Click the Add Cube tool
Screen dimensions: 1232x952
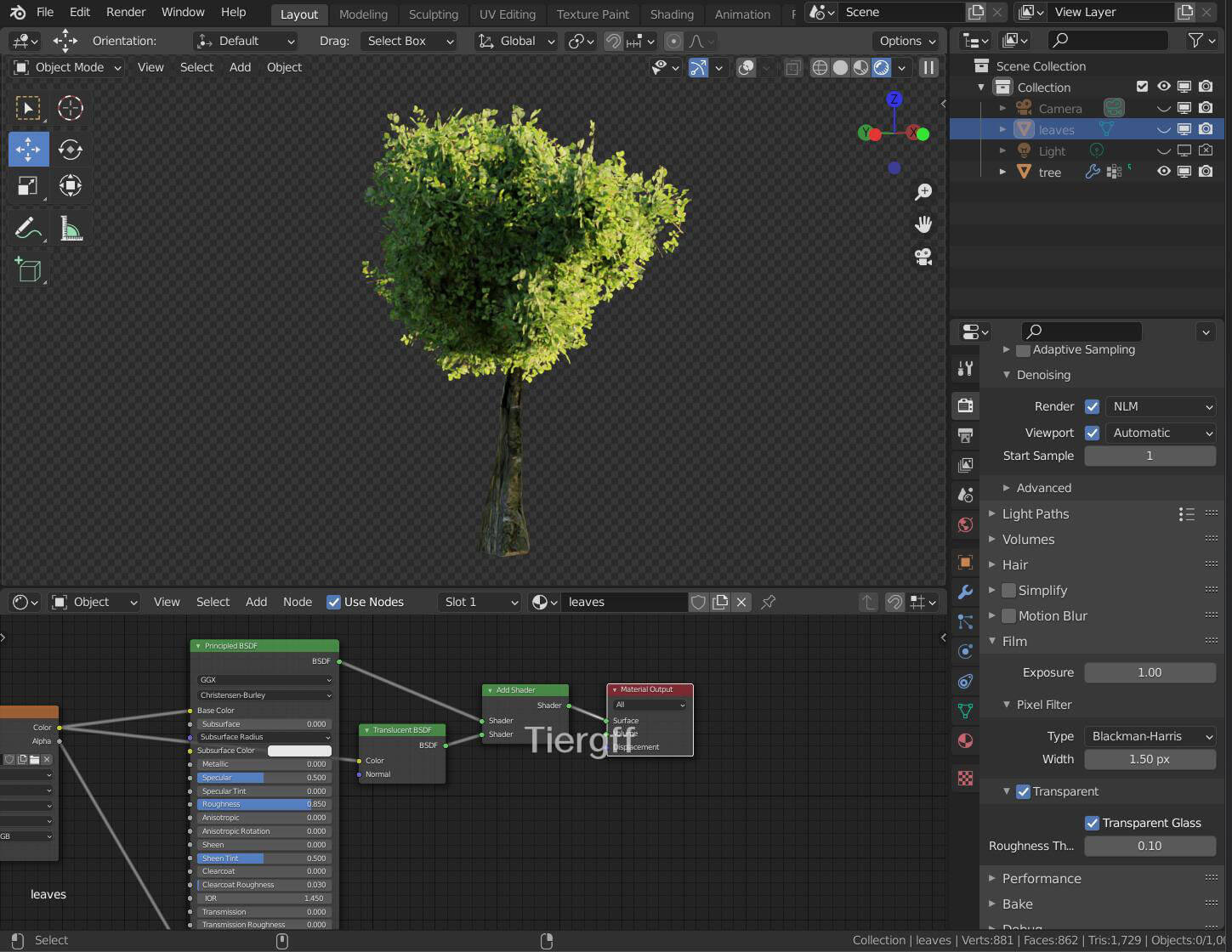[27, 269]
